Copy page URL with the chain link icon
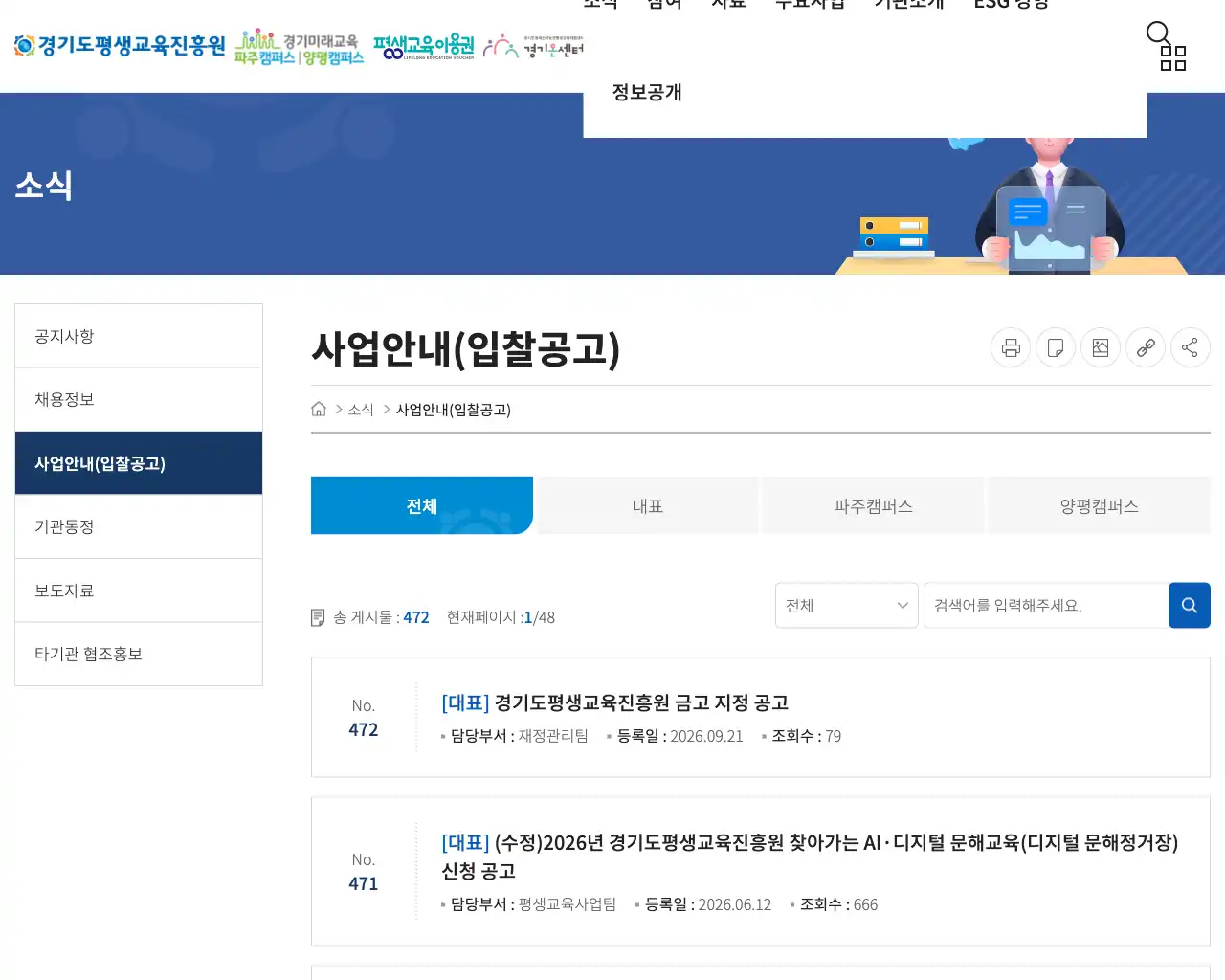The width and height of the screenshot is (1225, 980). click(1146, 347)
